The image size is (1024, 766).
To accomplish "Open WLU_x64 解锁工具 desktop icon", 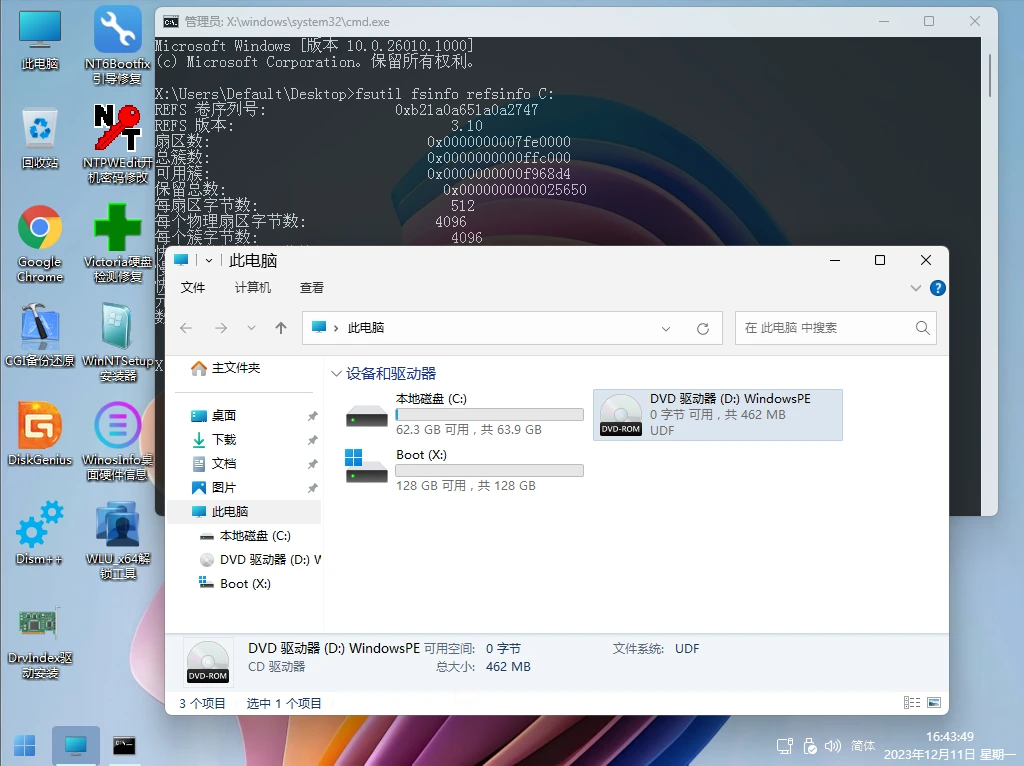I will [x=118, y=541].
